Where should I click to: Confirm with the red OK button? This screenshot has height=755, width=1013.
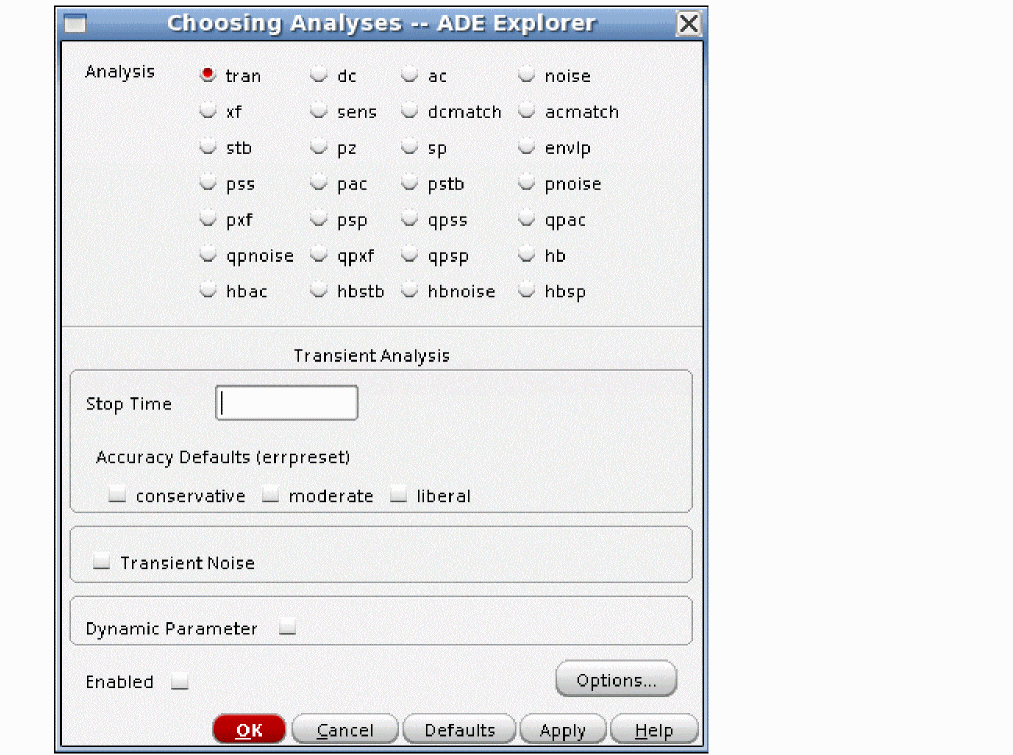coord(249,730)
